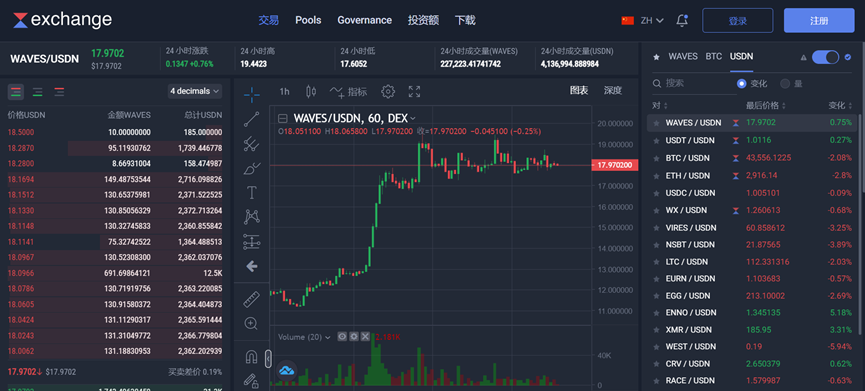Toggle chart fullscreen mode icon
The height and width of the screenshot is (391, 865).
point(414,91)
